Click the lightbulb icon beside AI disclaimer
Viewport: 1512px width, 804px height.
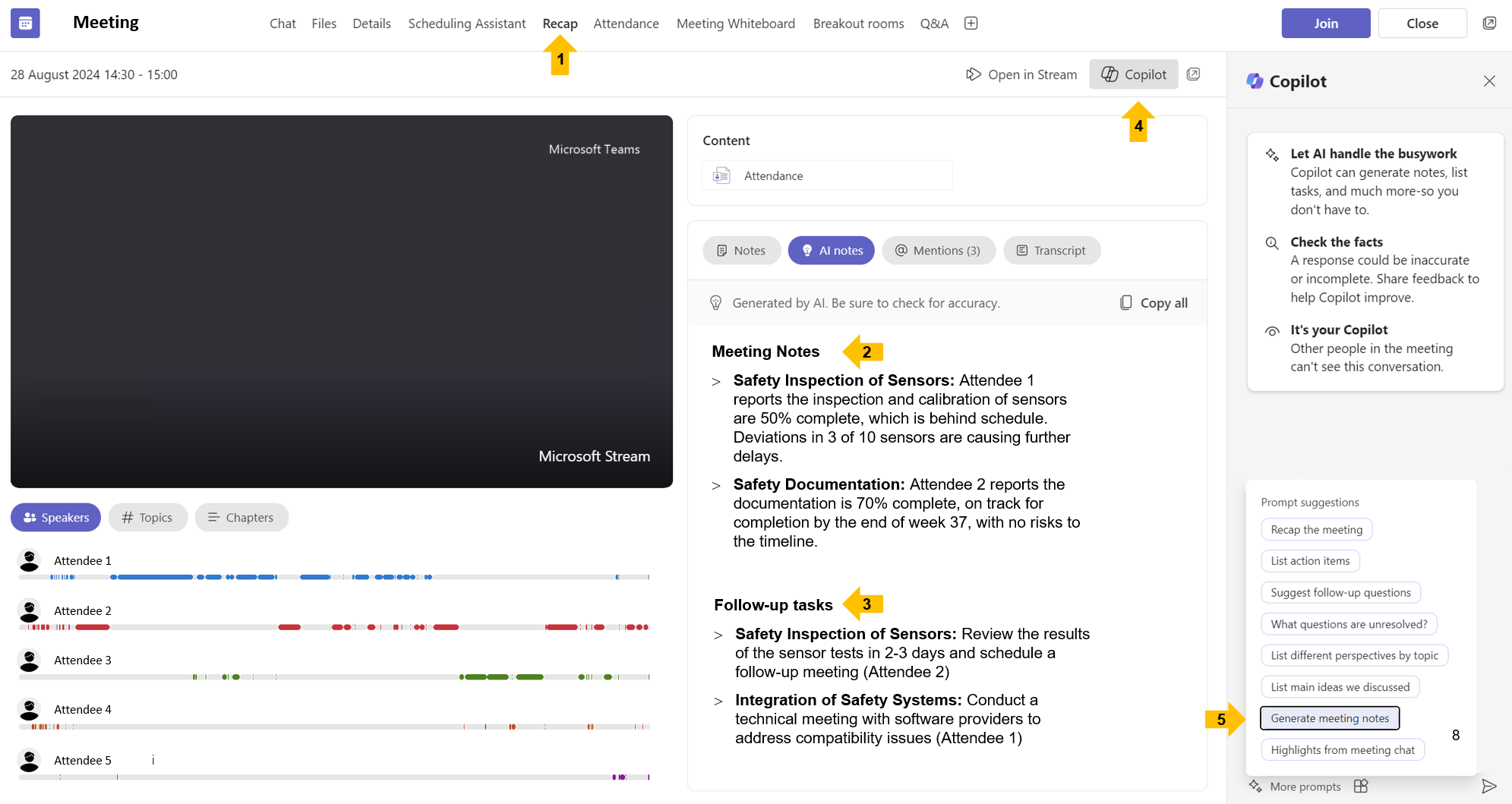point(715,303)
